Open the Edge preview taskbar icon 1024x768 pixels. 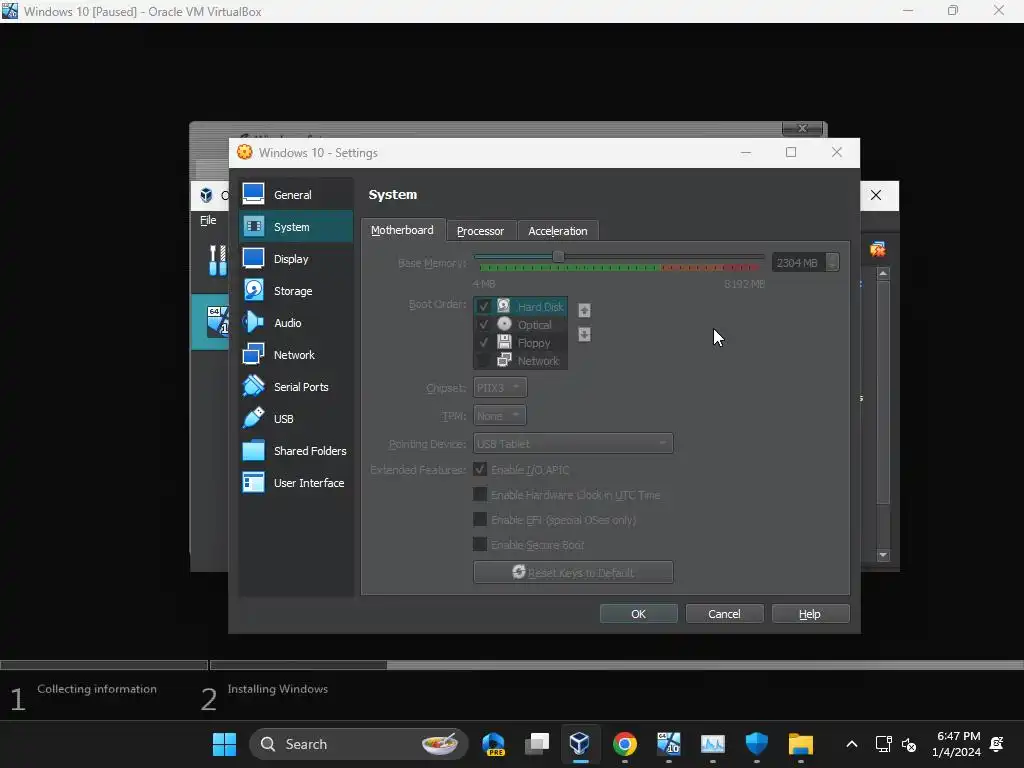[493, 744]
